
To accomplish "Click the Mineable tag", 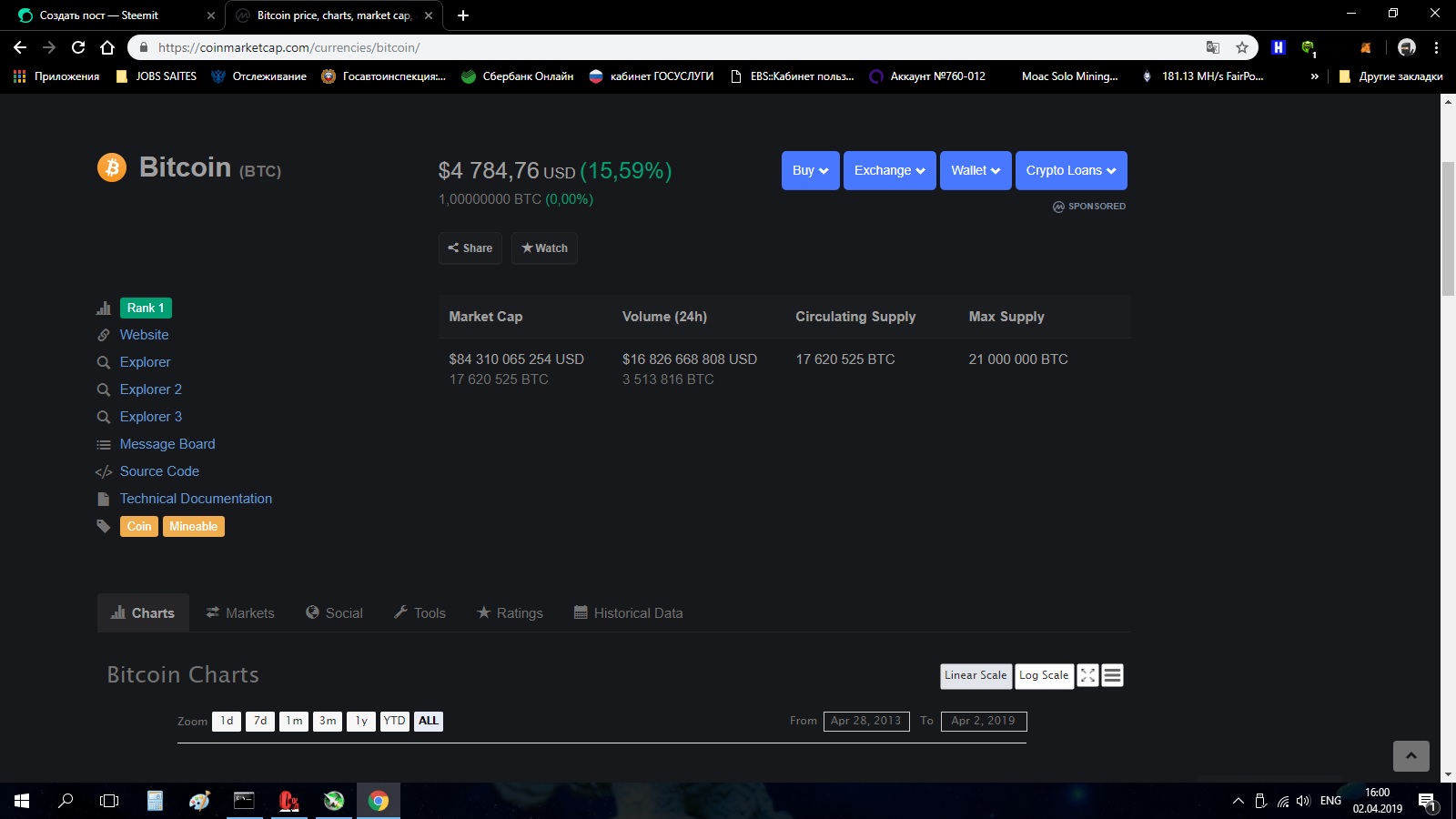I will 193,526.
